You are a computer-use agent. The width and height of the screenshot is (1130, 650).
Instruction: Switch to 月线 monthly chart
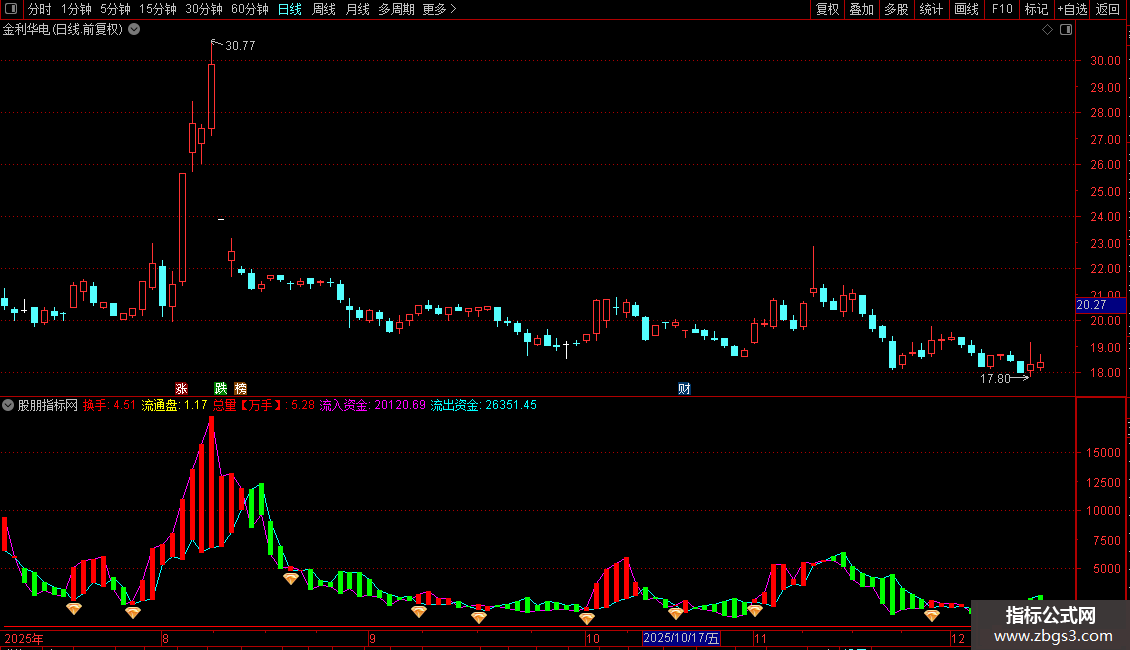coord(357,9)
